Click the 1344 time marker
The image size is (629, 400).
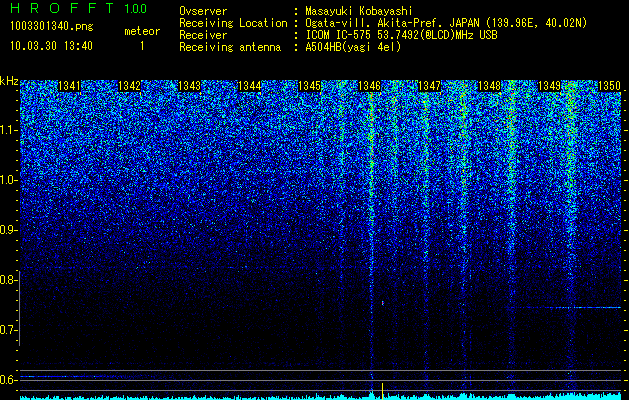[x=250, y=86]
